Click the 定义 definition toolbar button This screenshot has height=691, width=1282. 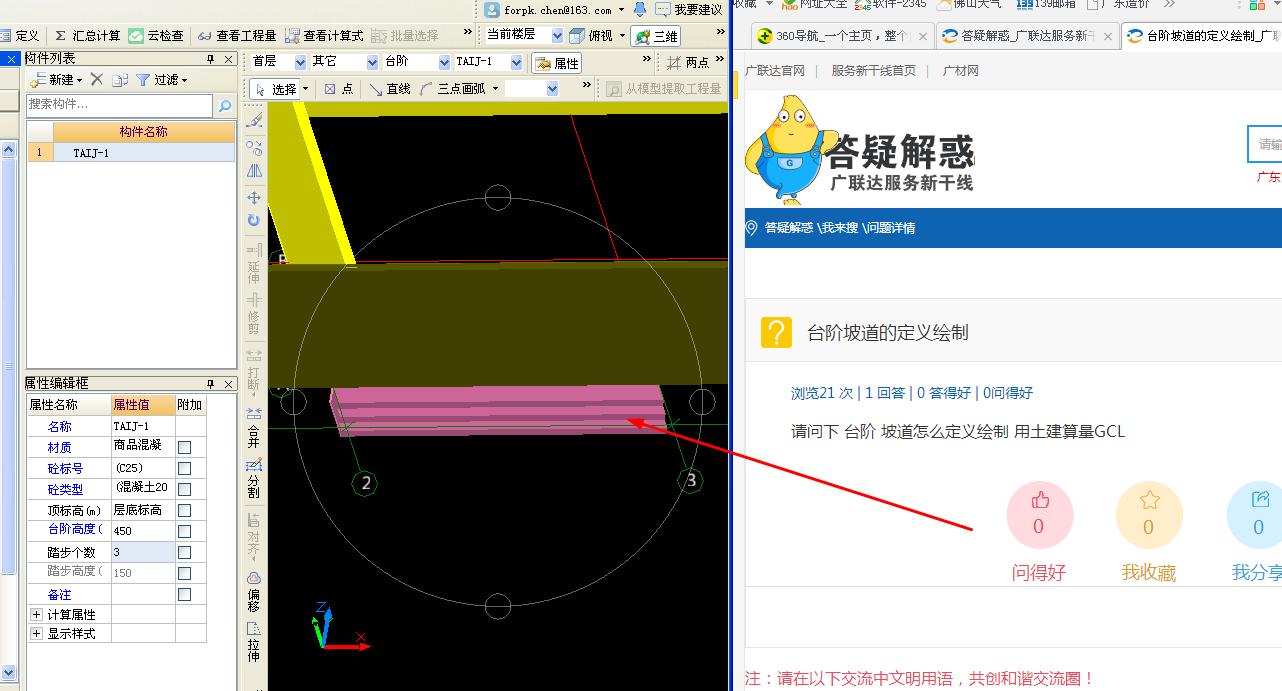click(x=20, y=35)
